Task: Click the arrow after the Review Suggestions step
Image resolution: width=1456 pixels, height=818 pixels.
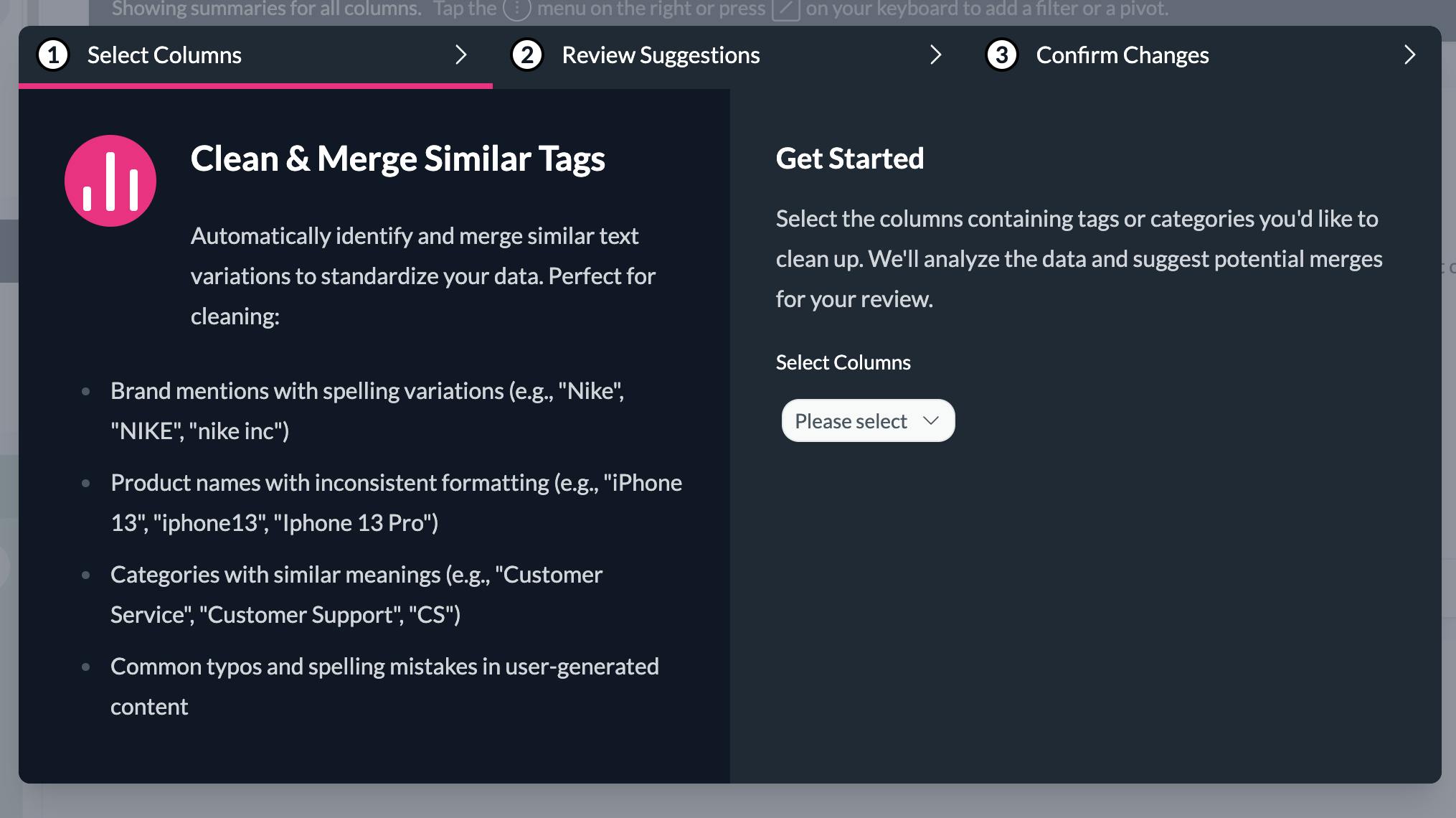Action: (935, 55)
